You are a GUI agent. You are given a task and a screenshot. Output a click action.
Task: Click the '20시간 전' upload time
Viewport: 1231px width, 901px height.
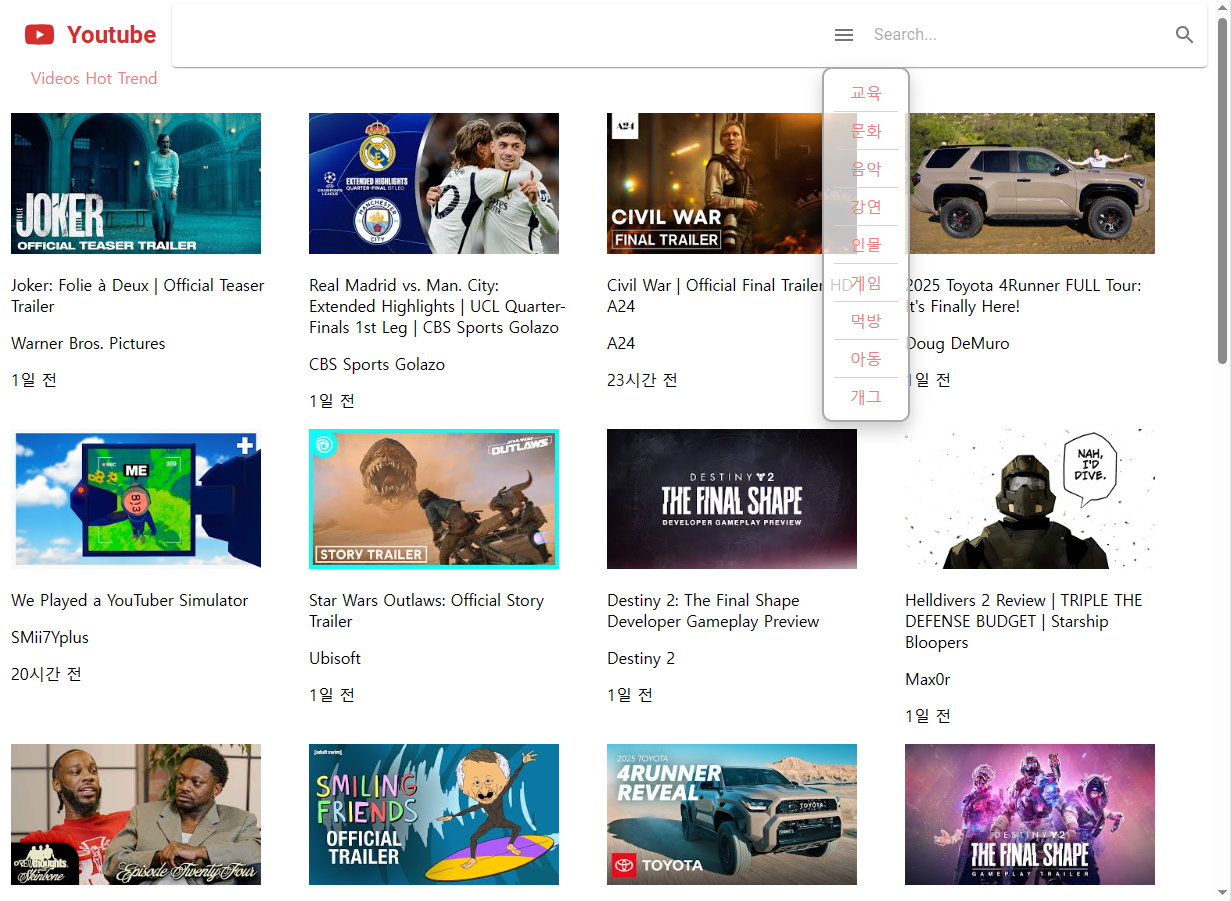tap(46, 674)
